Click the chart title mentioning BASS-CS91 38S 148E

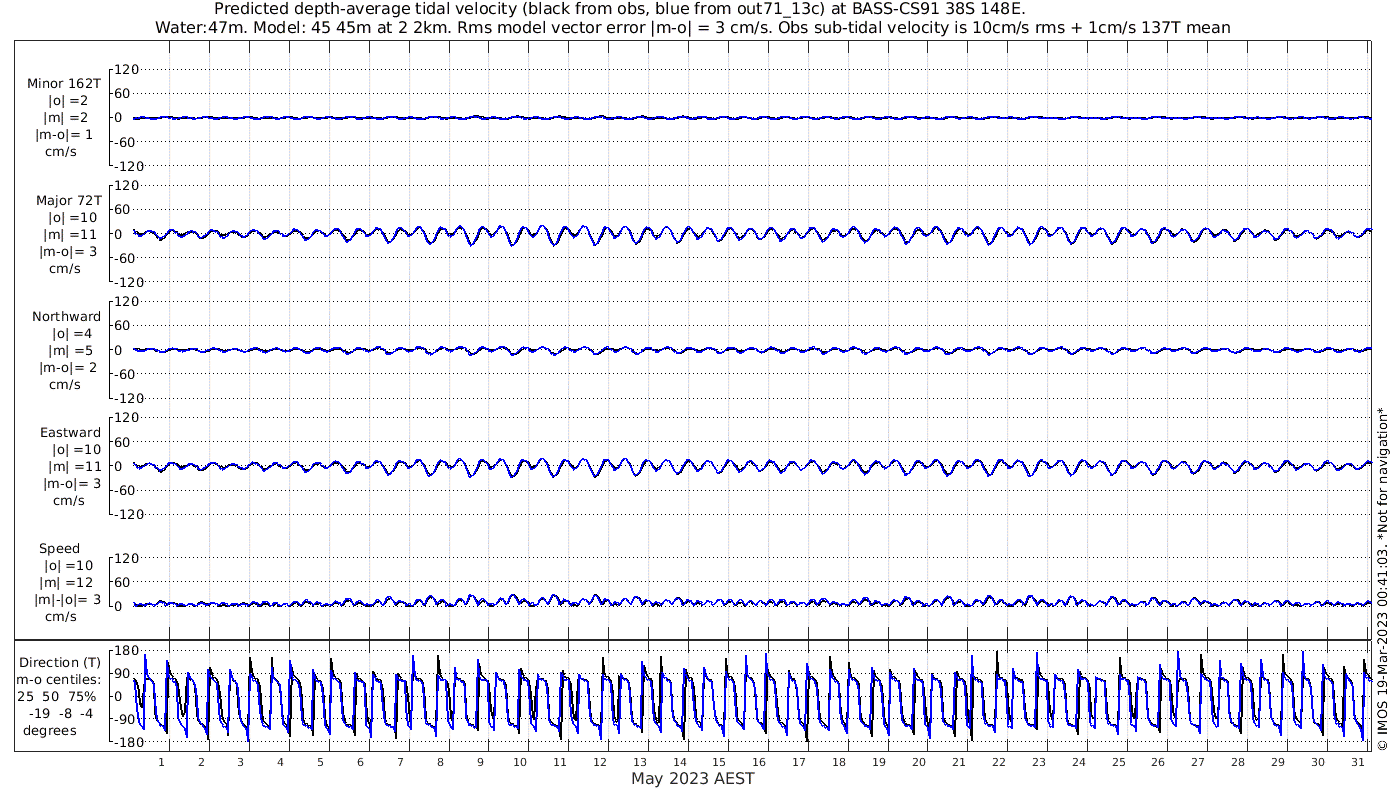[619, 10]
